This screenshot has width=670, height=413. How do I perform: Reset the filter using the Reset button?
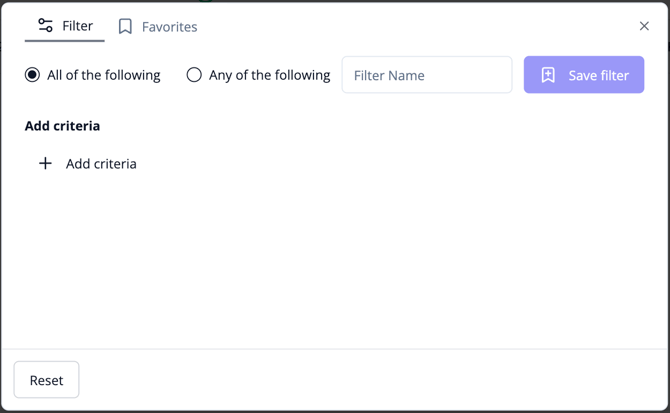tap(46, 380)
